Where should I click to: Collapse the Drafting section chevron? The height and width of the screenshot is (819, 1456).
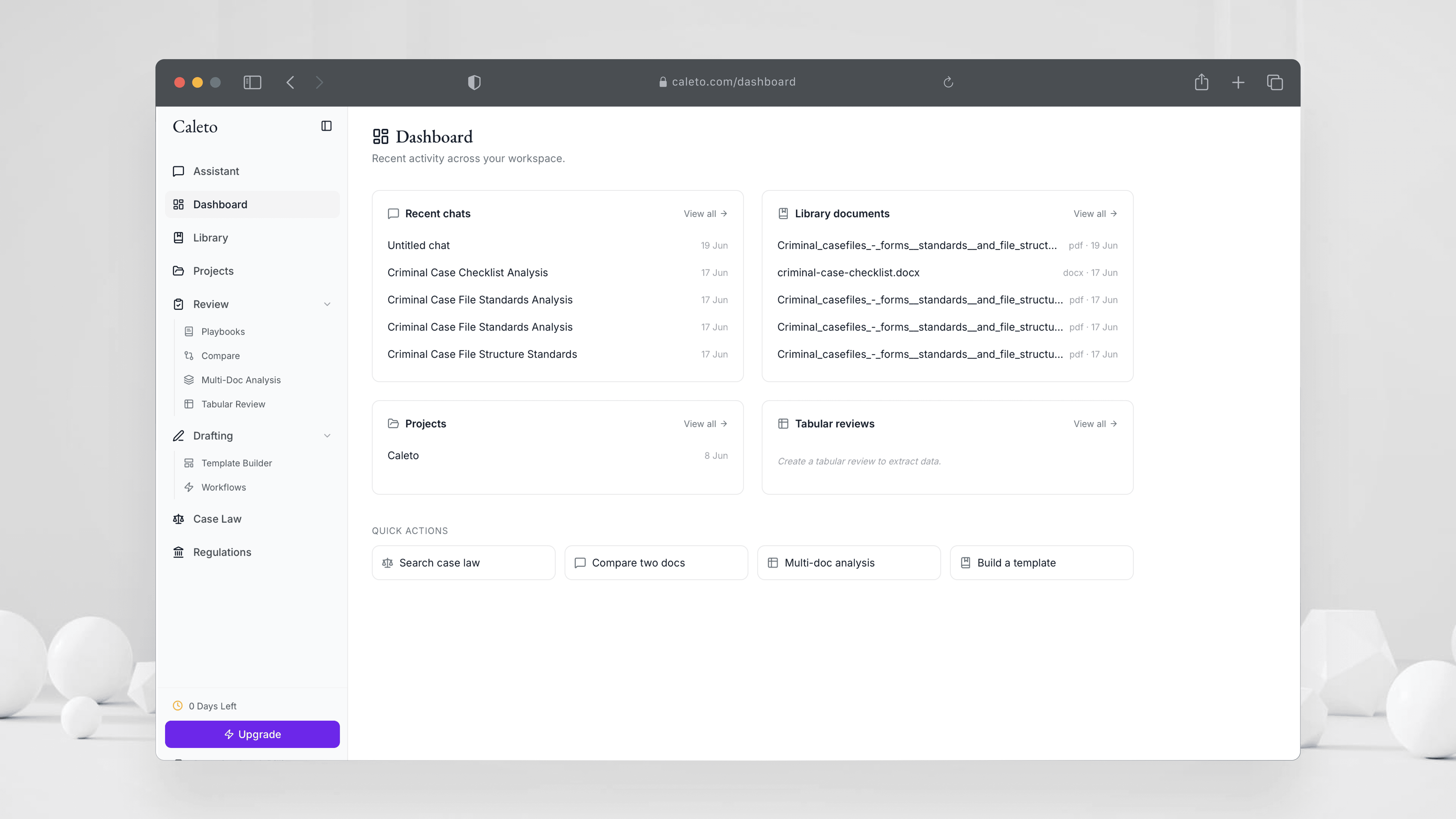[327, 436]
